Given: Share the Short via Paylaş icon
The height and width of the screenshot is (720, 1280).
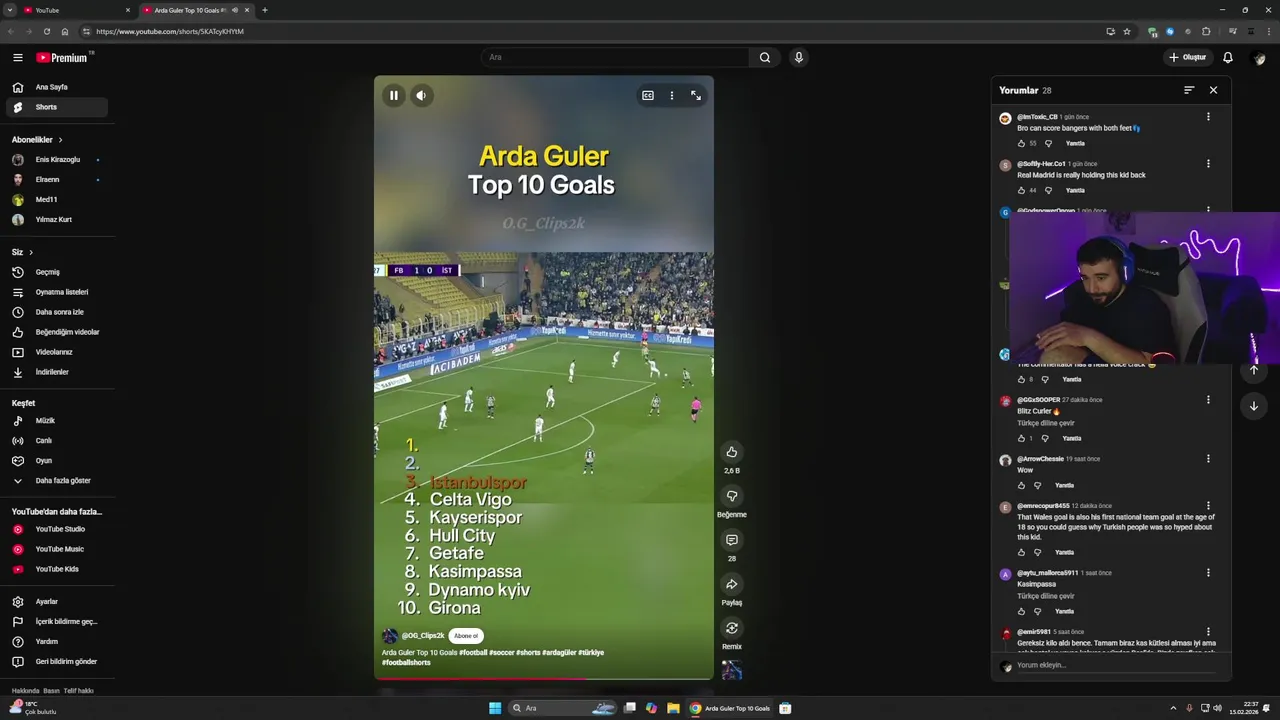Looking at the screenshot, I should pos(732,584).
